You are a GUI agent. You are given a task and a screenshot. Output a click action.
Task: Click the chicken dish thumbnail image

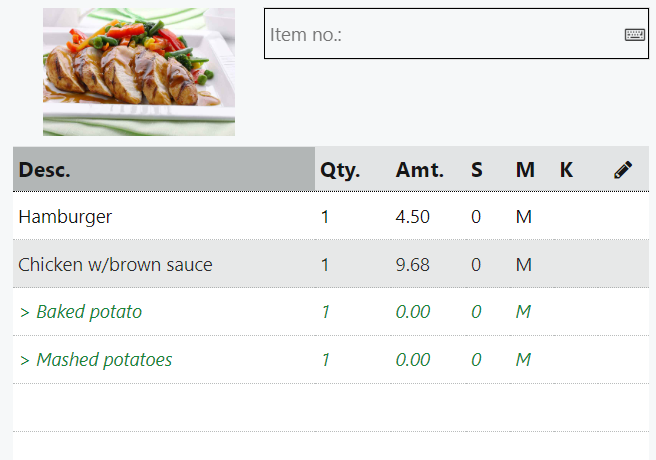139,71
